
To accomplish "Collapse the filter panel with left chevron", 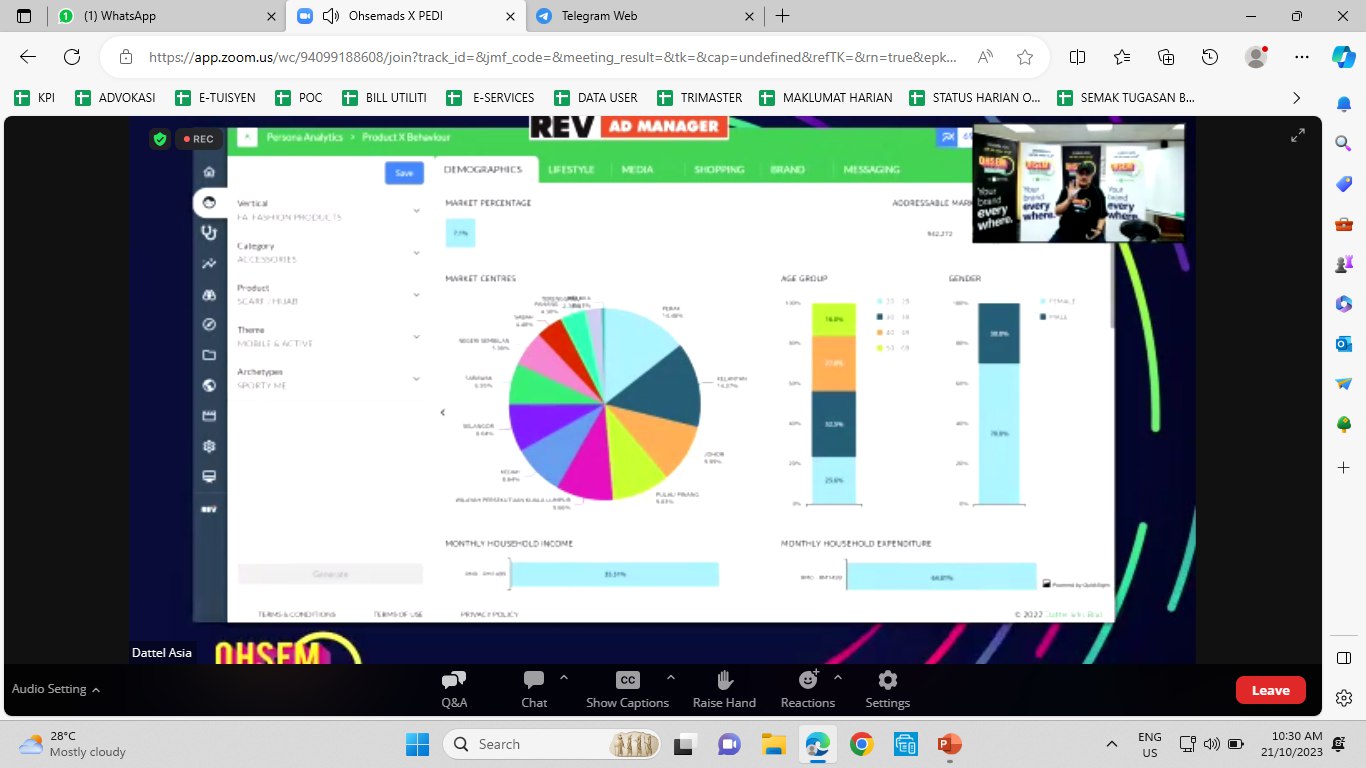I will 442,412.
